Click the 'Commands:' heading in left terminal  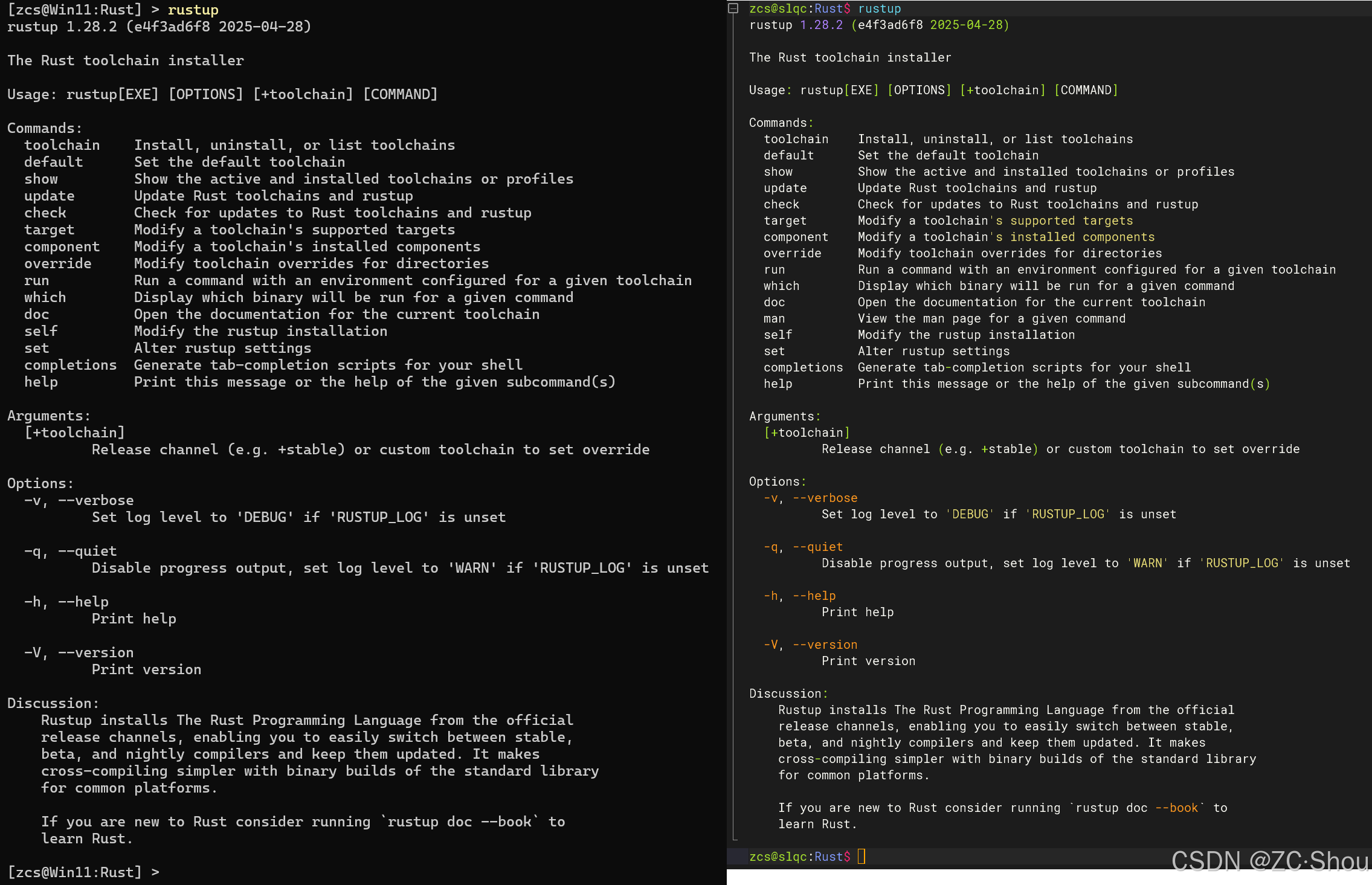click(45, 128)
